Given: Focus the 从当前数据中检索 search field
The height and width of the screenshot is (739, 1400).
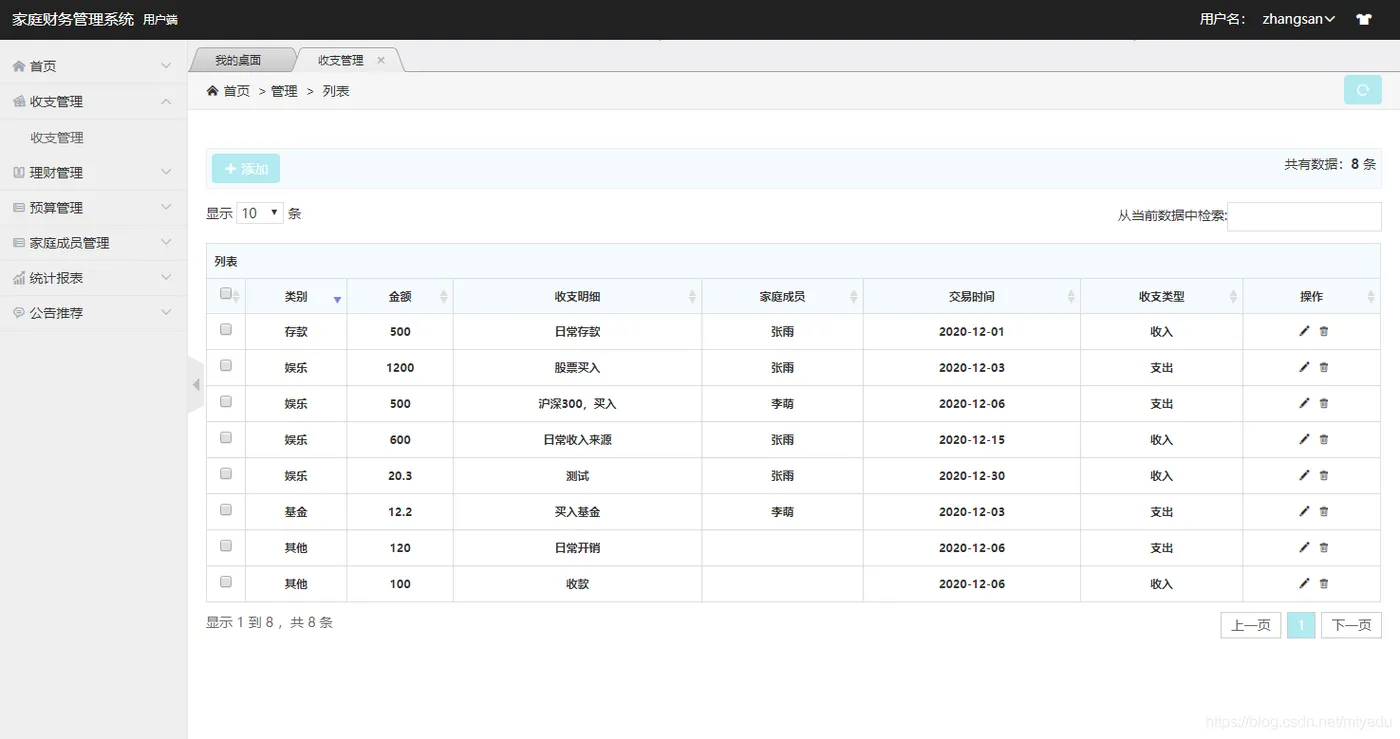Looking at the screenshot, I should [x=1304, y=216].
